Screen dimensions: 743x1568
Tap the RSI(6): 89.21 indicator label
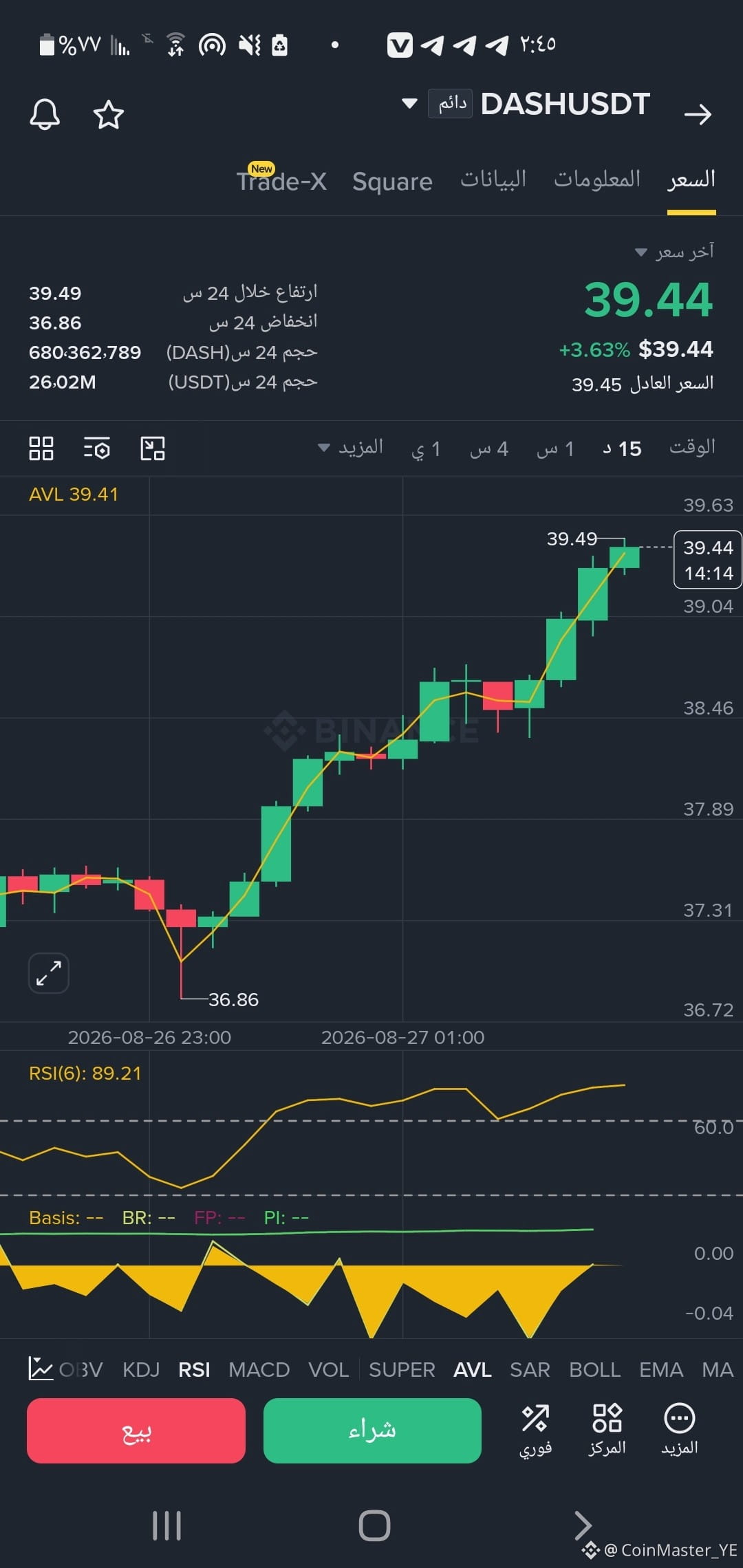85,1074
